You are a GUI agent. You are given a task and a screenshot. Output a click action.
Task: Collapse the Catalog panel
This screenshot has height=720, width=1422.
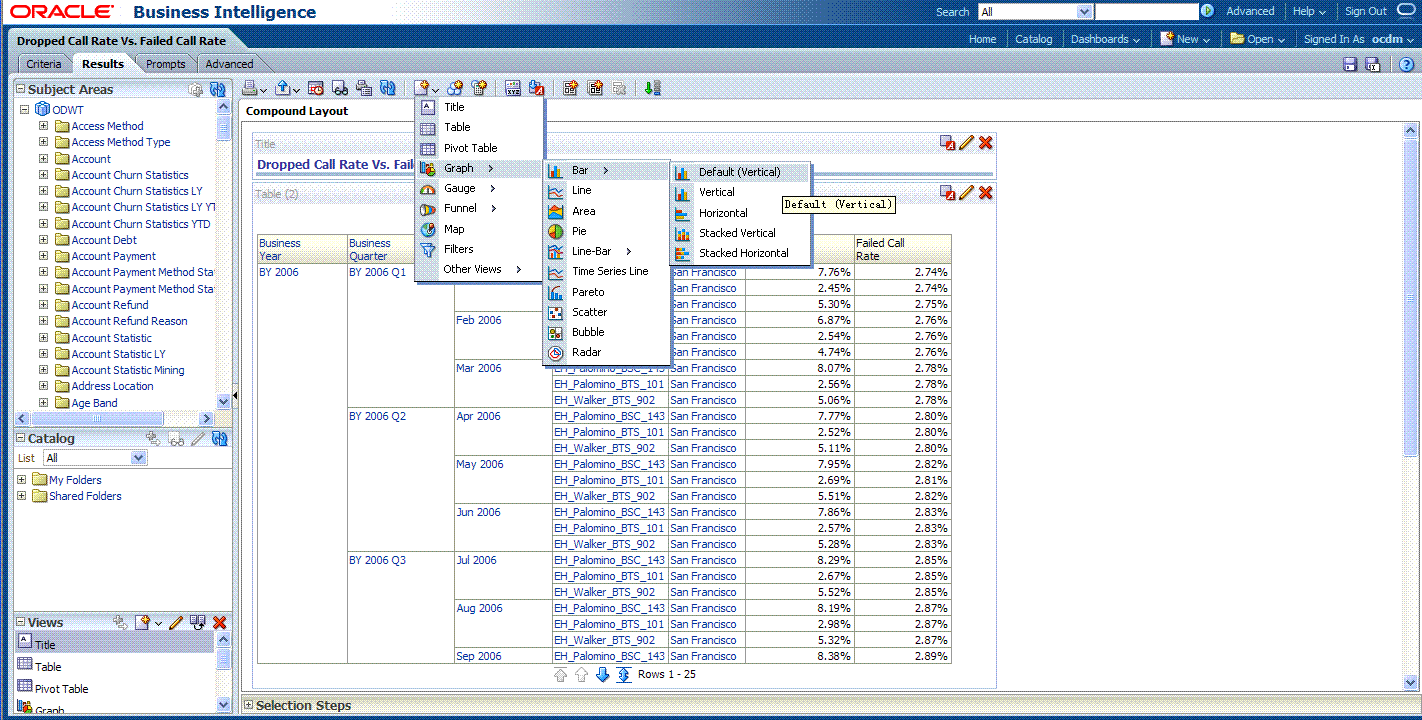20,438
